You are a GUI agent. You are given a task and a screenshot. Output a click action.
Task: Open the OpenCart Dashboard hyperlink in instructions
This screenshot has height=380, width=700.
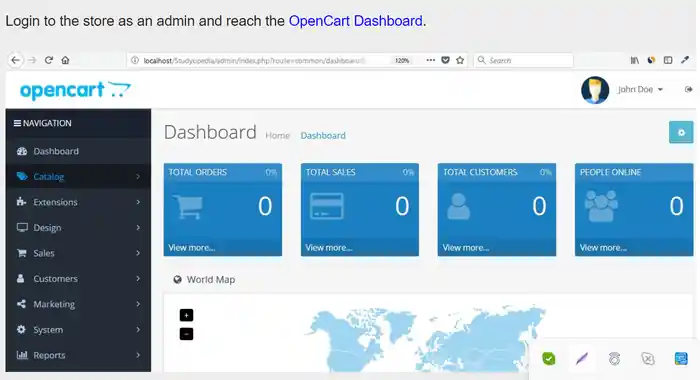pyautogui.click(x=355, y=21)
